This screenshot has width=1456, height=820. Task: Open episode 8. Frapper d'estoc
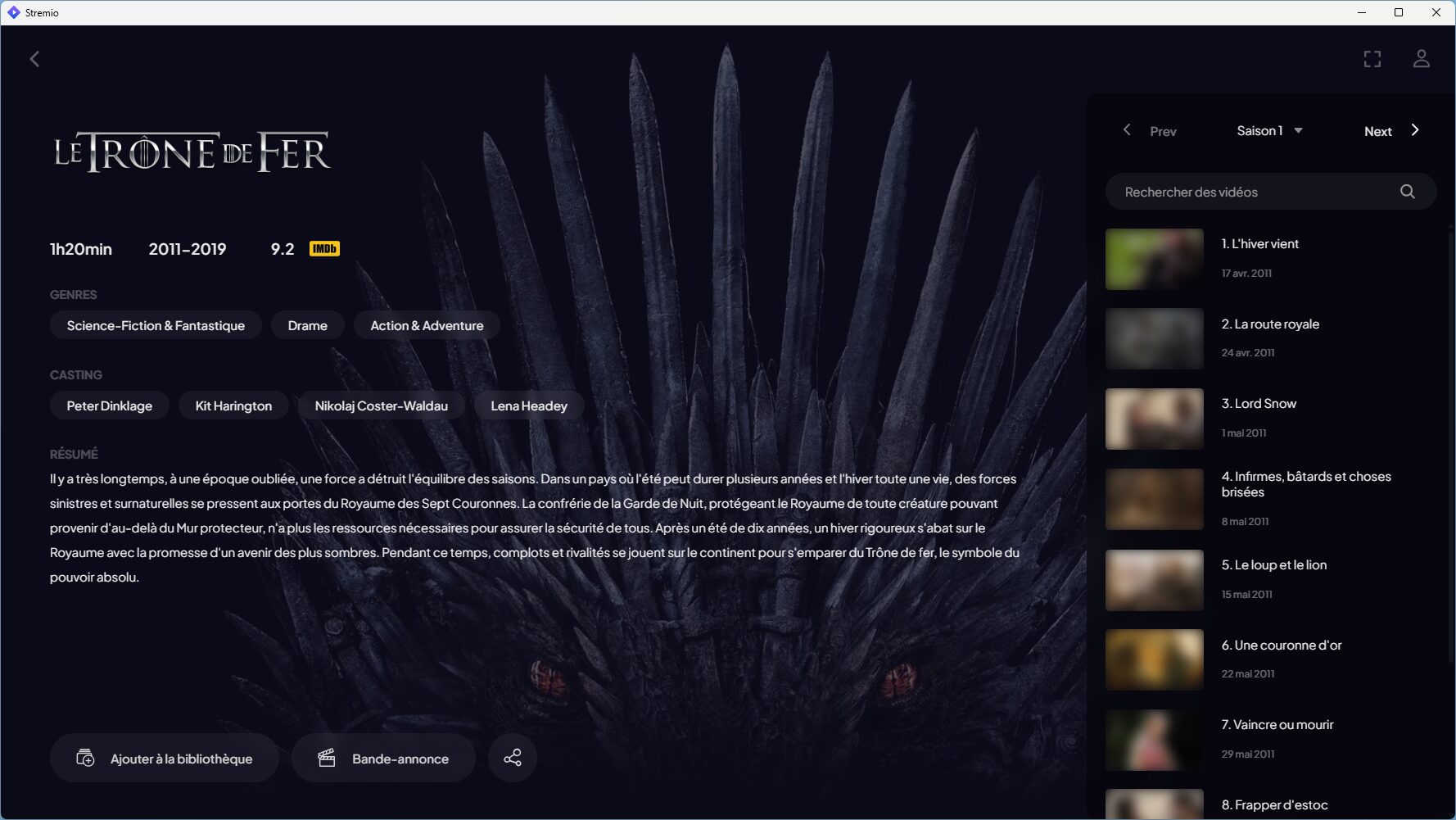tap(1271, 804)
